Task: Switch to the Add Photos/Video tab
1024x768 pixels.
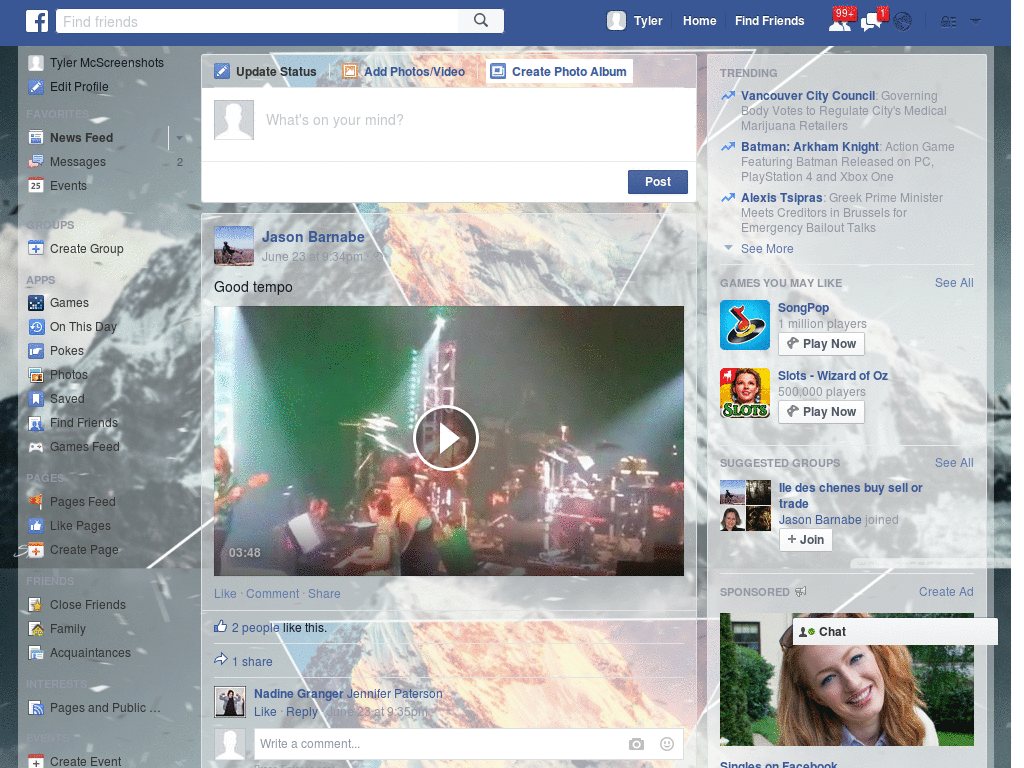Action: point(405,71)
